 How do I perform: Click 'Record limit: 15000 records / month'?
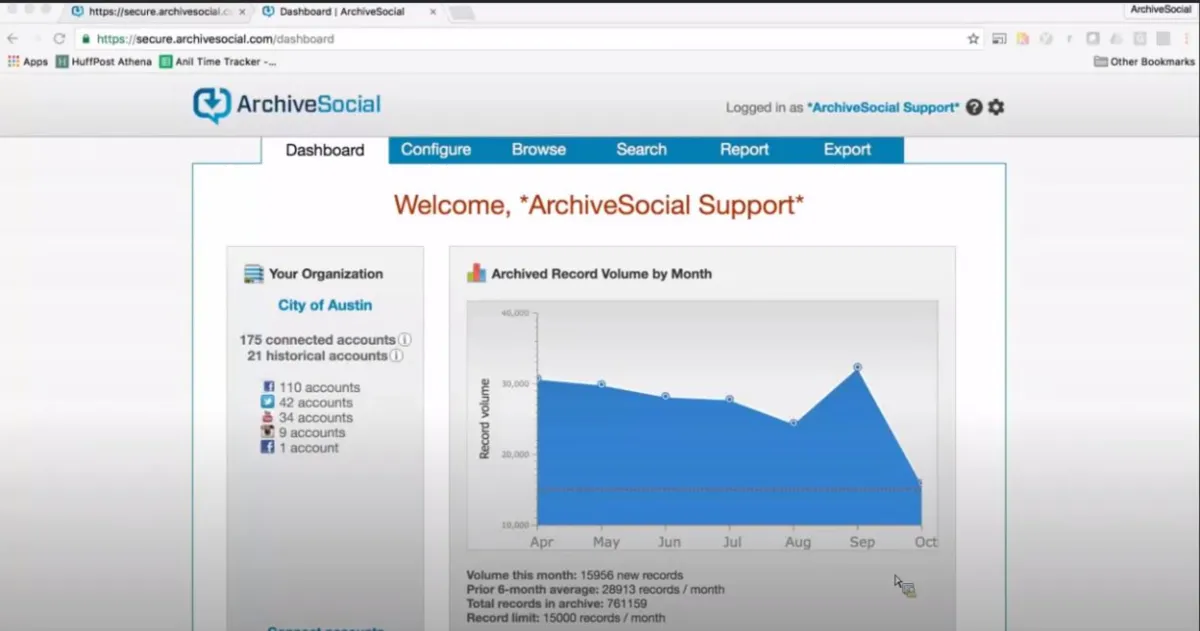click(565, 618)
